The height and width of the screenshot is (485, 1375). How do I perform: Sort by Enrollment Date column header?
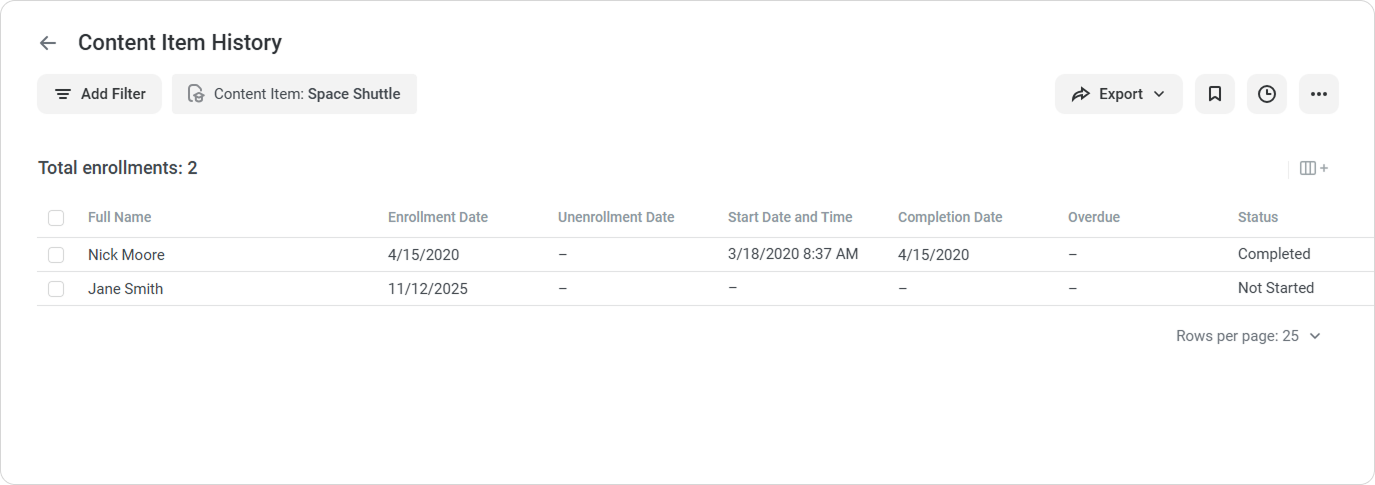437,217
